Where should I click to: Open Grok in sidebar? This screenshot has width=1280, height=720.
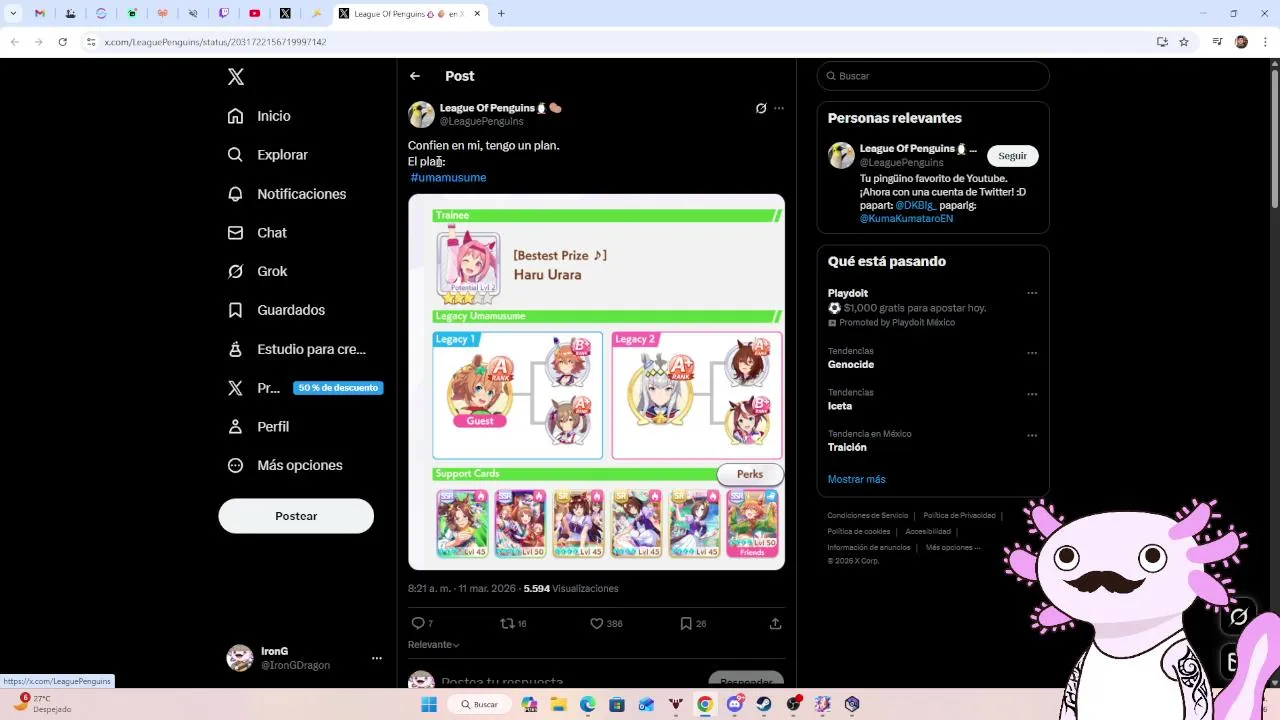coord(257,271)
